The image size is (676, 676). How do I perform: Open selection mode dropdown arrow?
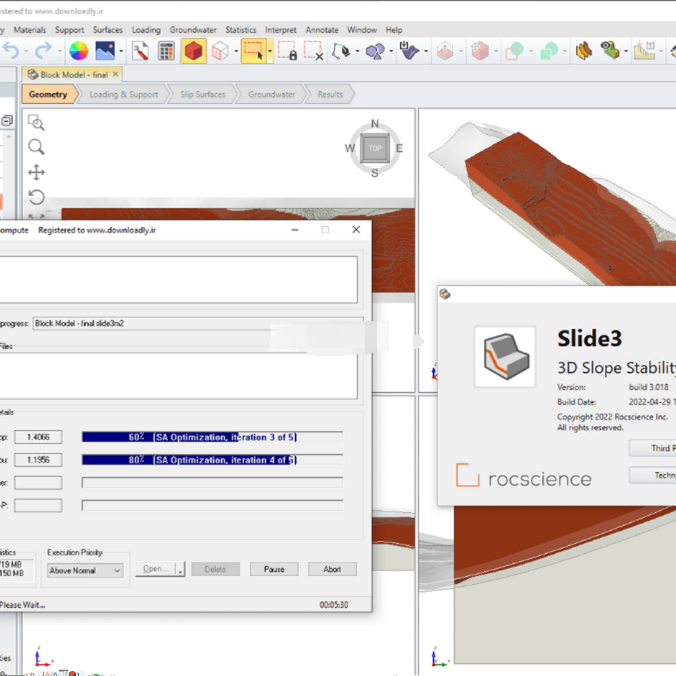click(x=270, y=51)
